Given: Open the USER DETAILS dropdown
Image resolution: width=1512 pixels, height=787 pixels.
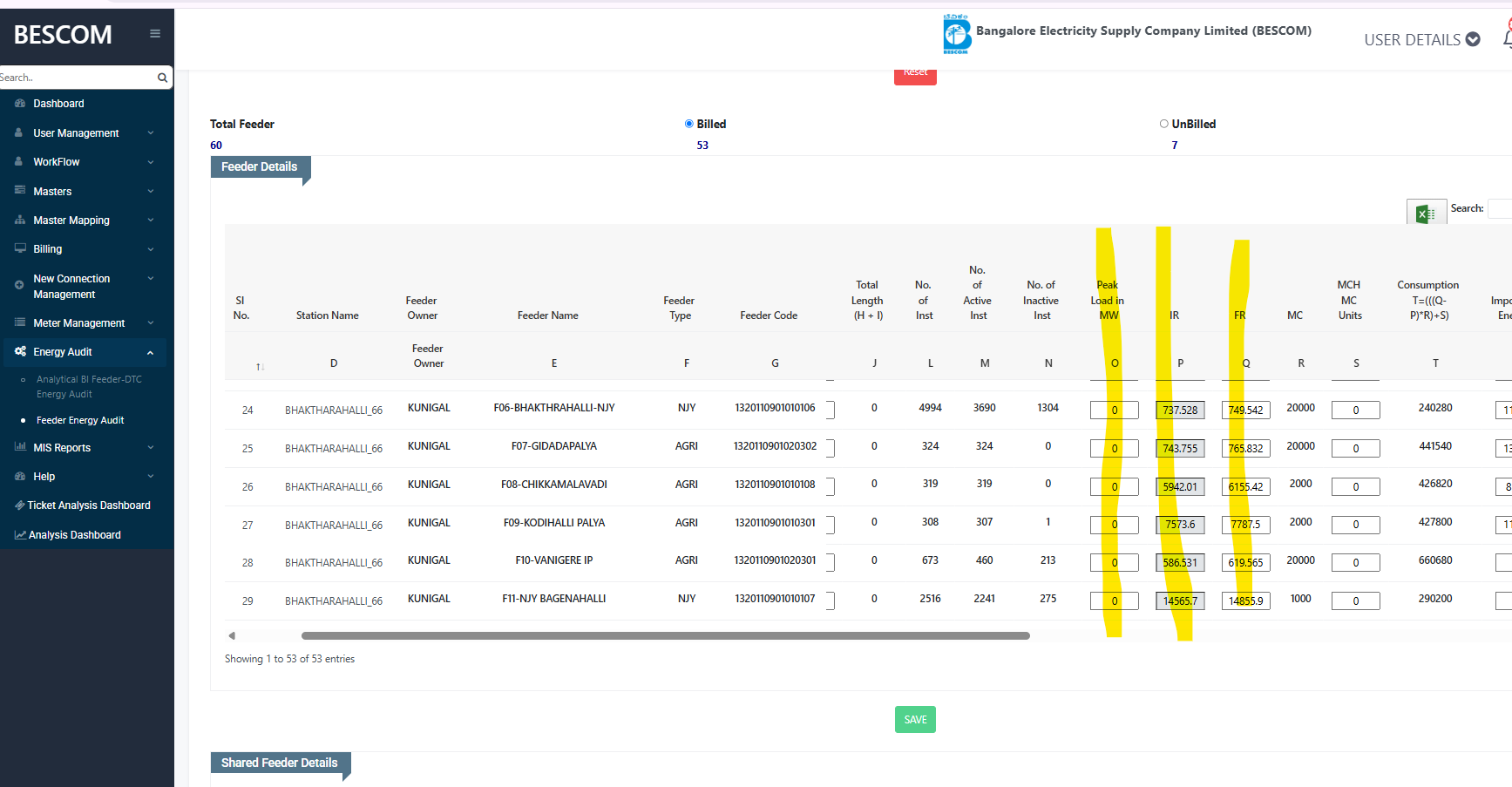Looking at the screenshot, I should 1421,39.
